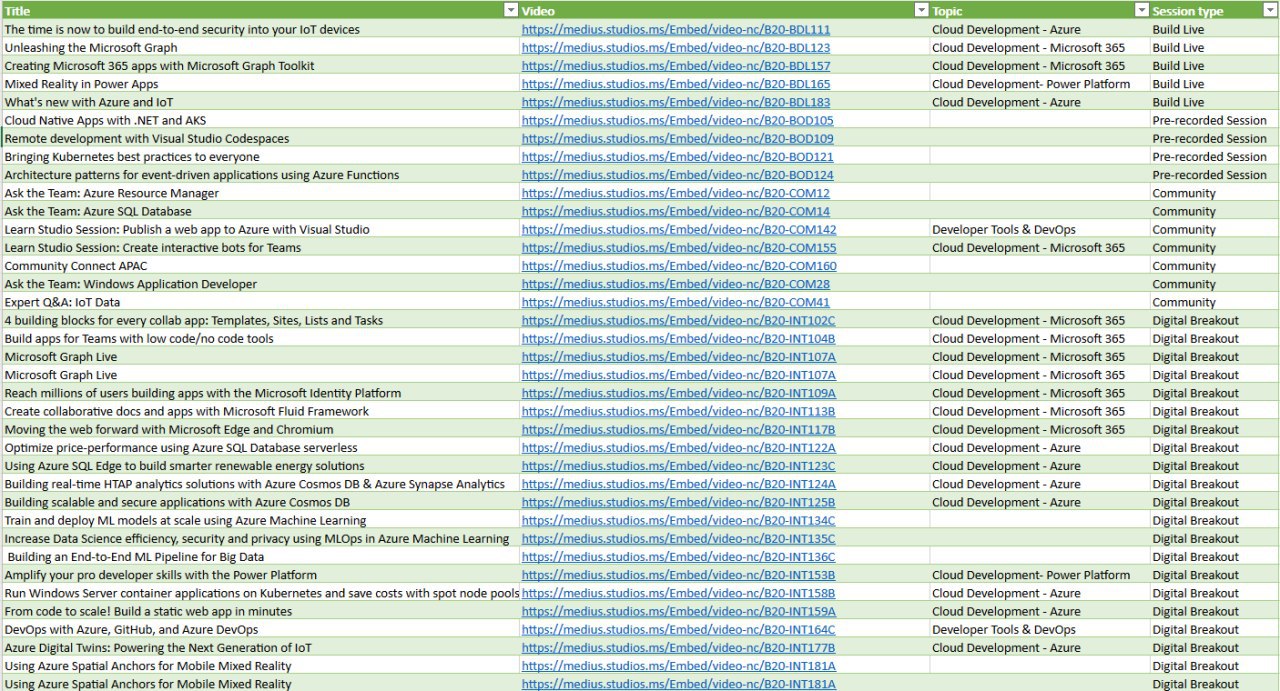This screenshot has height=691, width=1280.
Task: Select 'Cloud Development - Azure' topic in Azure Digital Twins row
Action: click(x=1040, y=648)
